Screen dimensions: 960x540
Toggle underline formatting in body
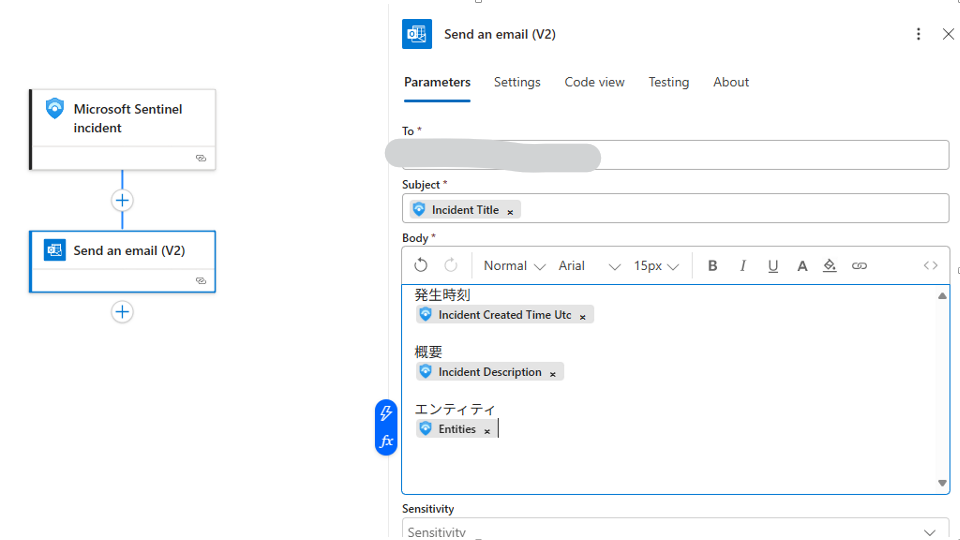coord(773,266)
